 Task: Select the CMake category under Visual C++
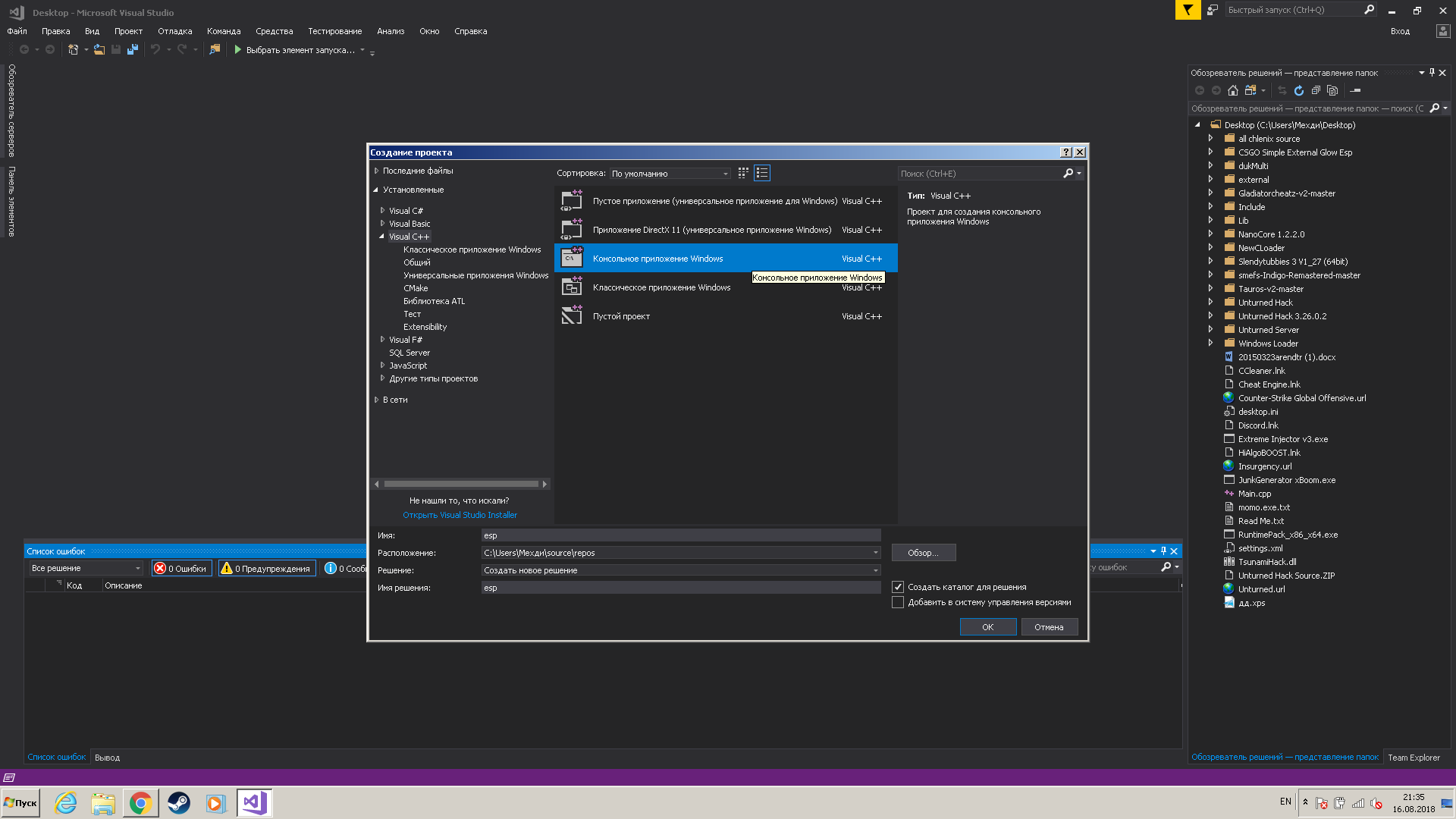(416, 288)
